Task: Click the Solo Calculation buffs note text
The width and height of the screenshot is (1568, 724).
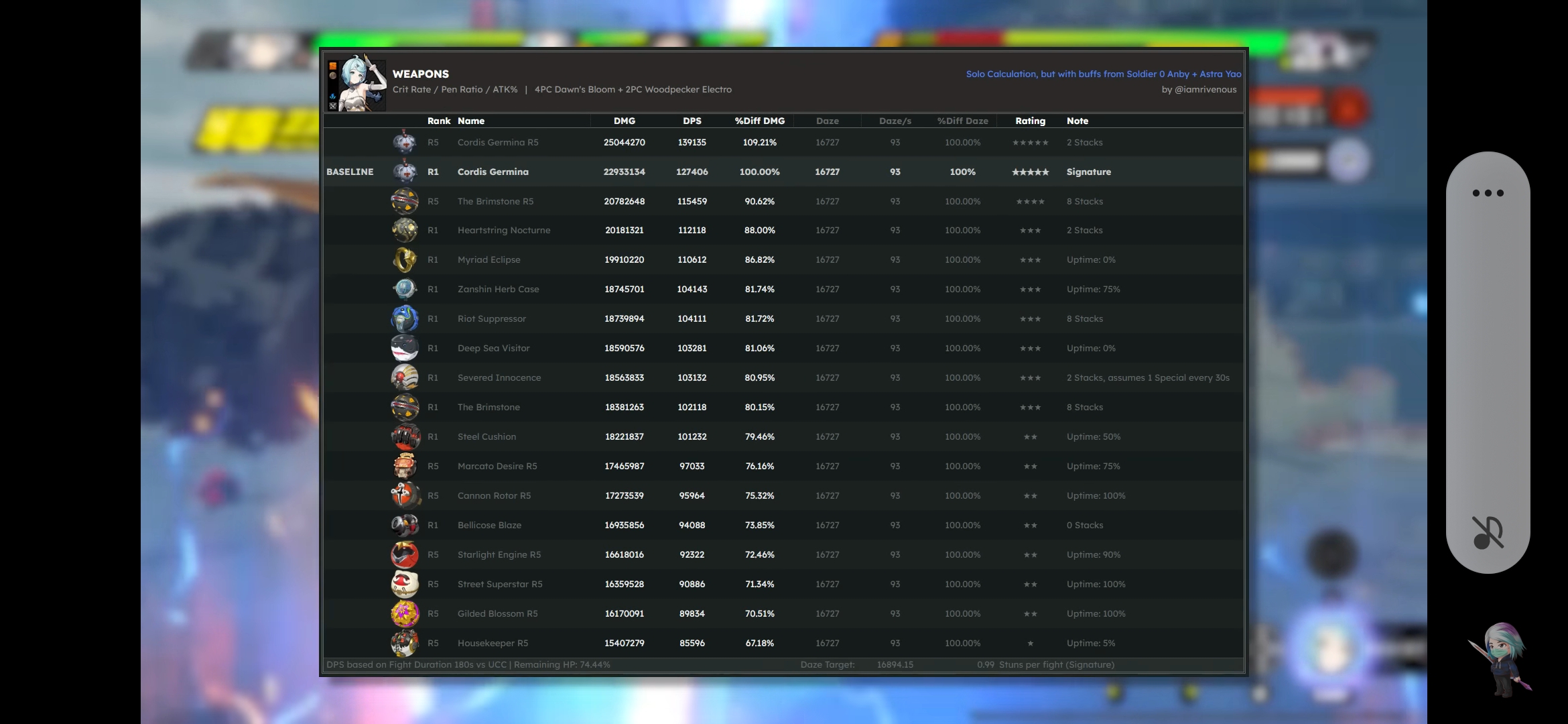Action: [x=1103, y=74]
